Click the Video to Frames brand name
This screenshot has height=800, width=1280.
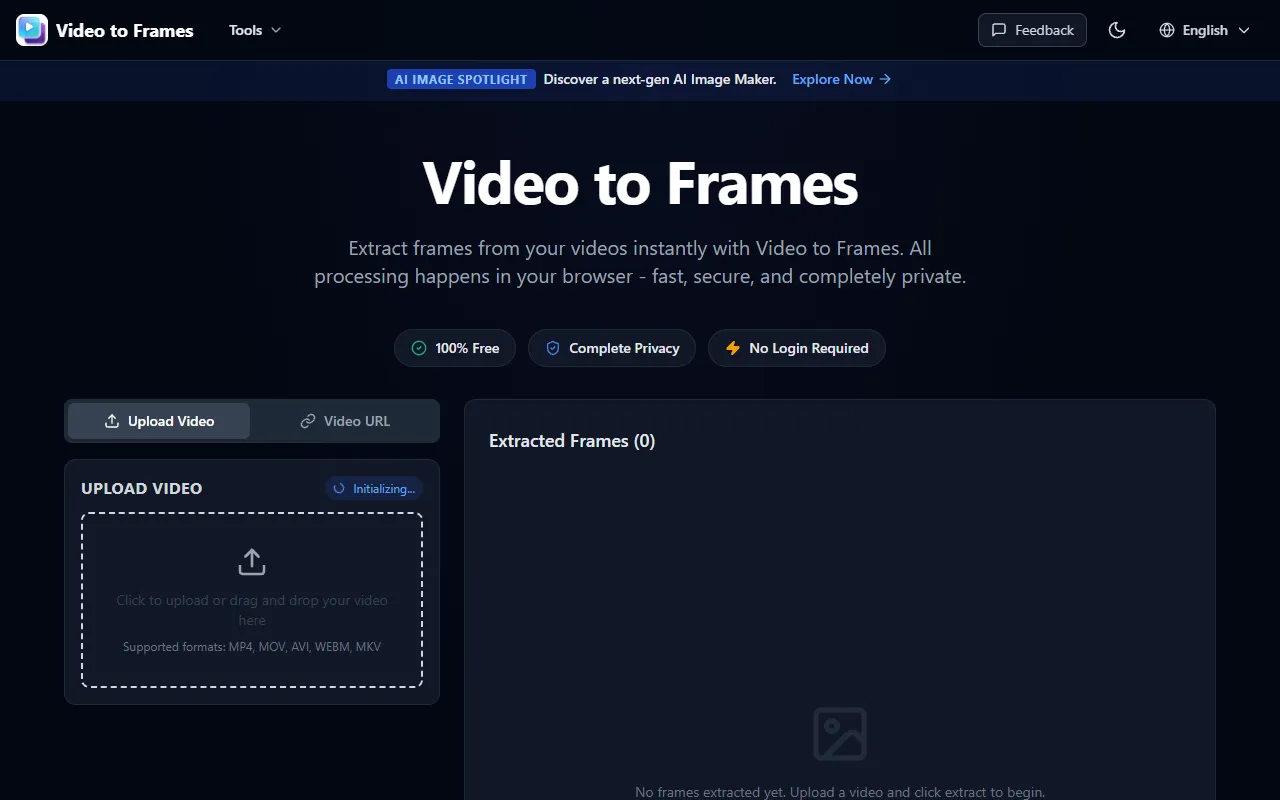point(125,30)
